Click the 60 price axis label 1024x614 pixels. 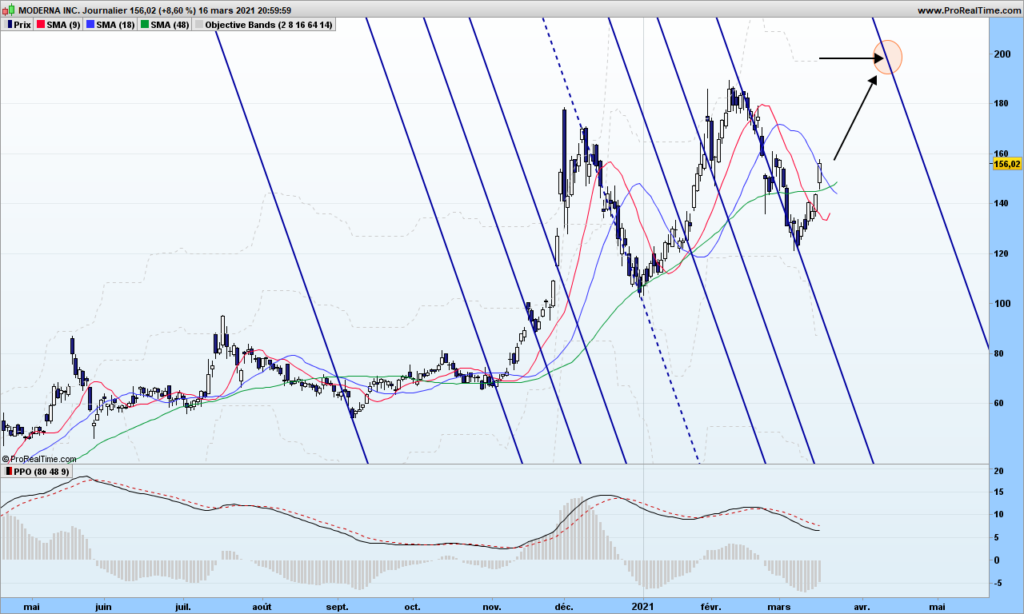pyautogui.click(x=999, y=403)
